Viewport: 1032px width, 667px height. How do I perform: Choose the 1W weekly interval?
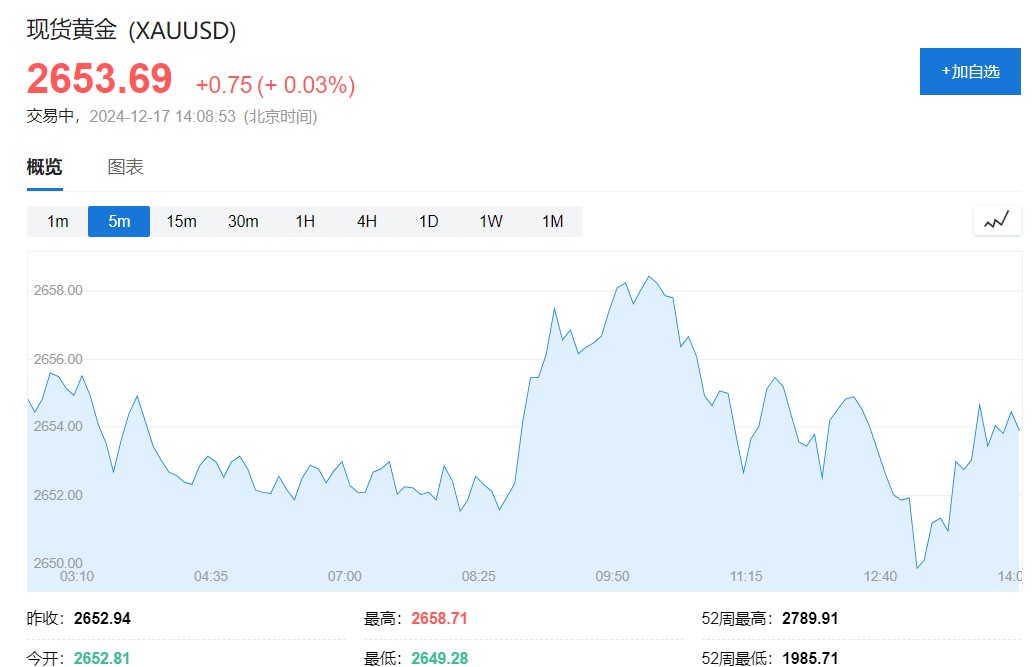(490, 221)
